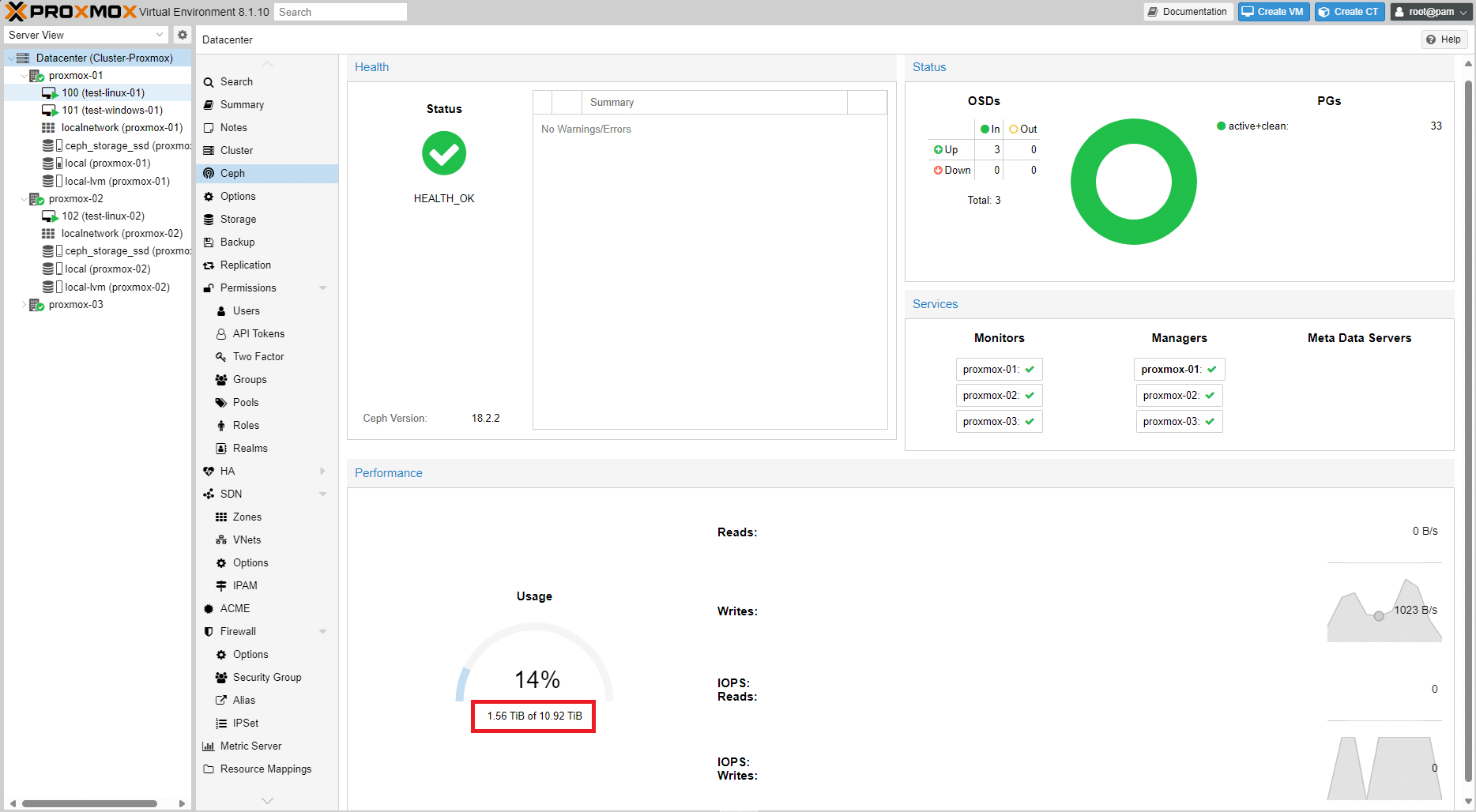Click Create VM button
The image size is (1476, 812).
point(1274,12)
